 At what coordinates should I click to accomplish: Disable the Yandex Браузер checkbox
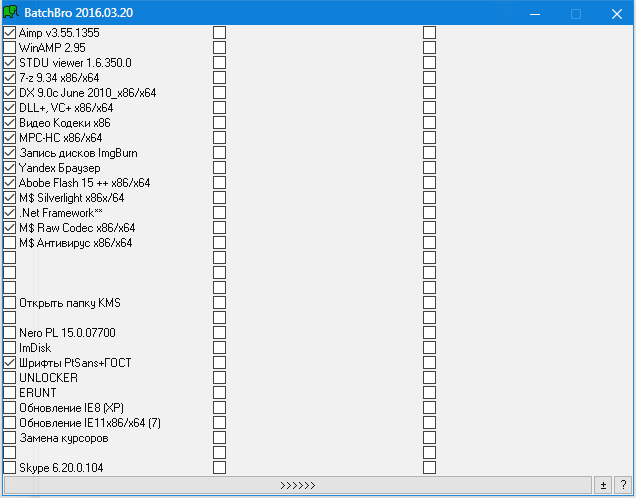pyautogui.click(x=10, y=168)
